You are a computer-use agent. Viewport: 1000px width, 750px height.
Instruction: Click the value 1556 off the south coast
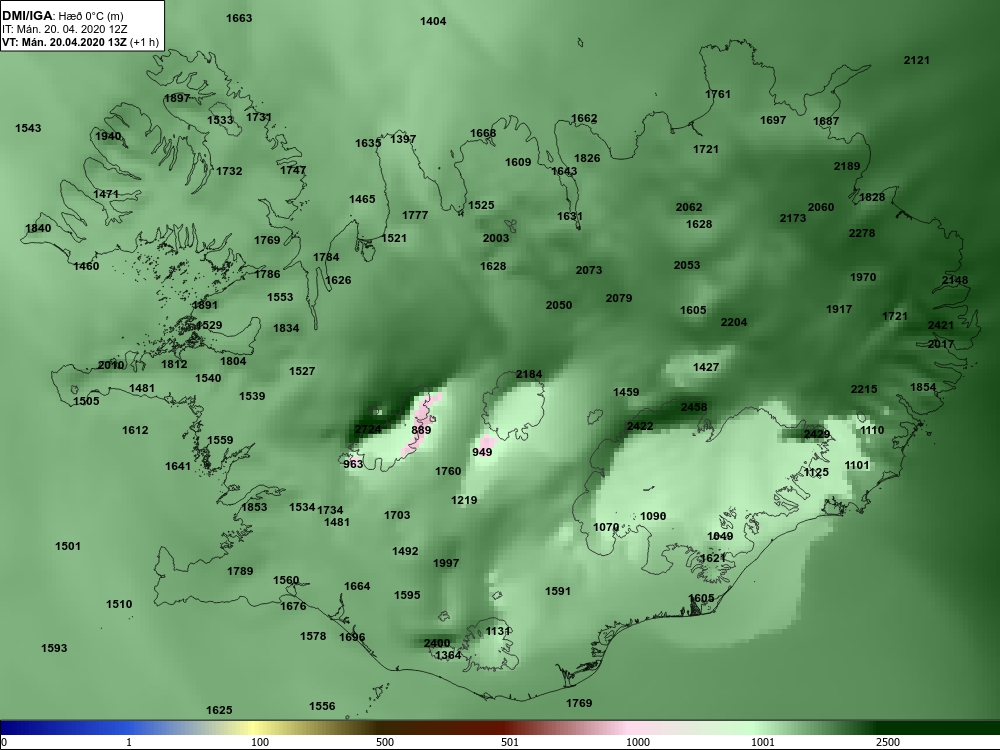click(322, 706)
